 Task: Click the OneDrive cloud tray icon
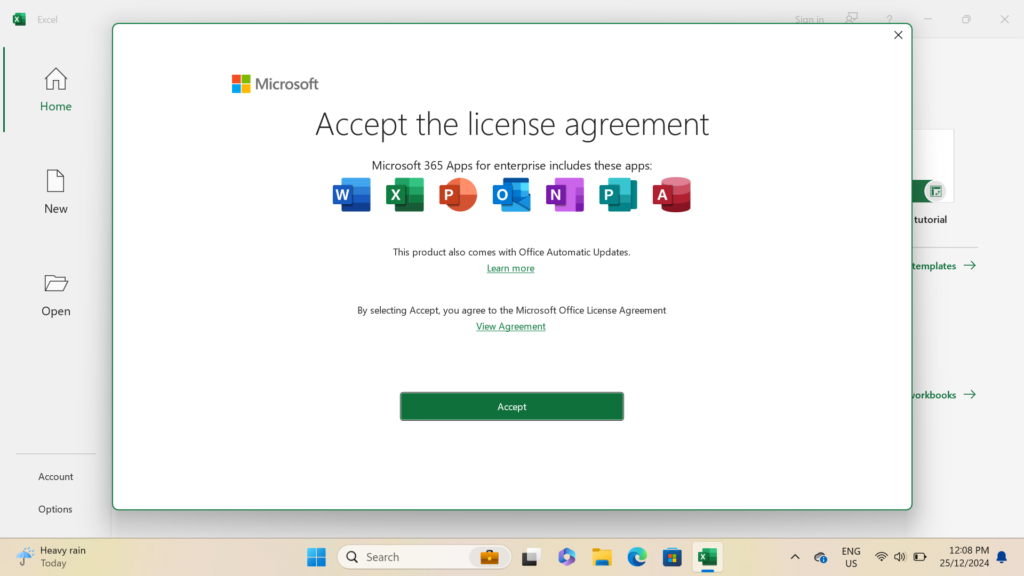820,557
